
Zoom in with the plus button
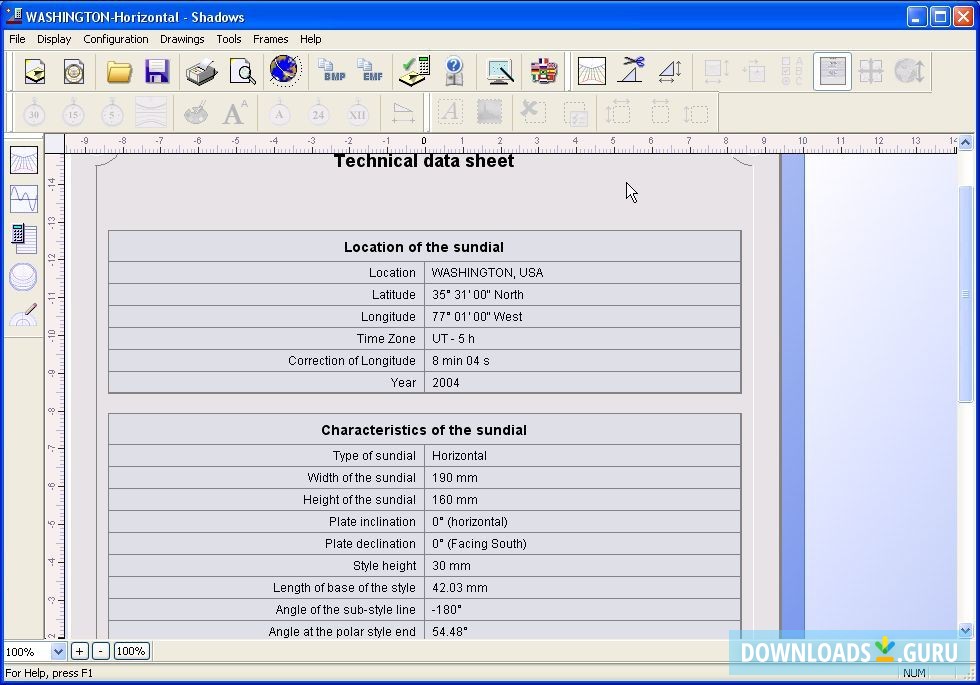(79, 651)
